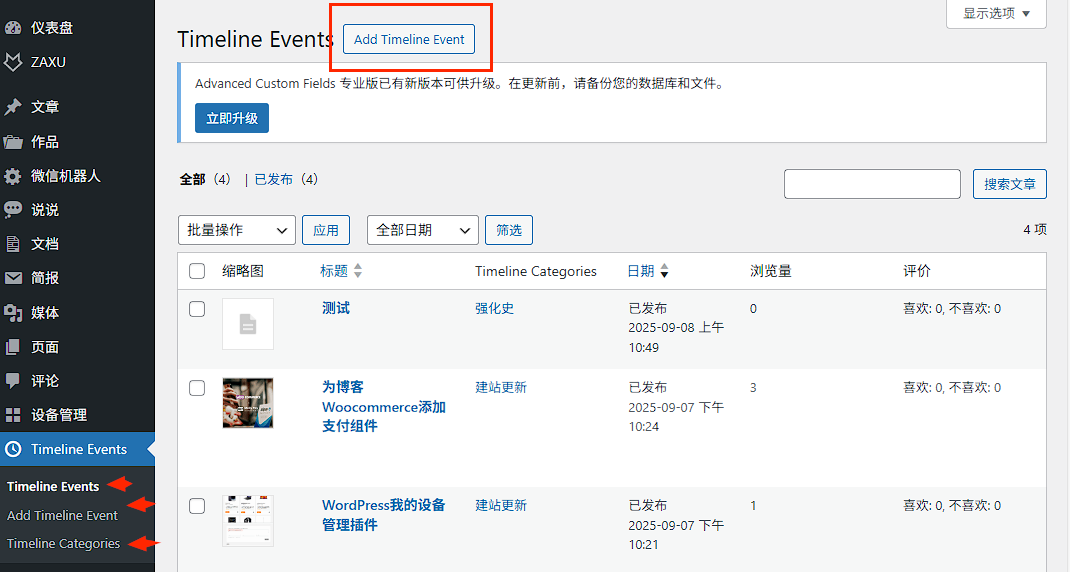Image resolution: width=1070 pixels, height=572 pixels.
Task: Click the WeChat robot gear icon
Action: pyautogui.click(x=13, y=176)
